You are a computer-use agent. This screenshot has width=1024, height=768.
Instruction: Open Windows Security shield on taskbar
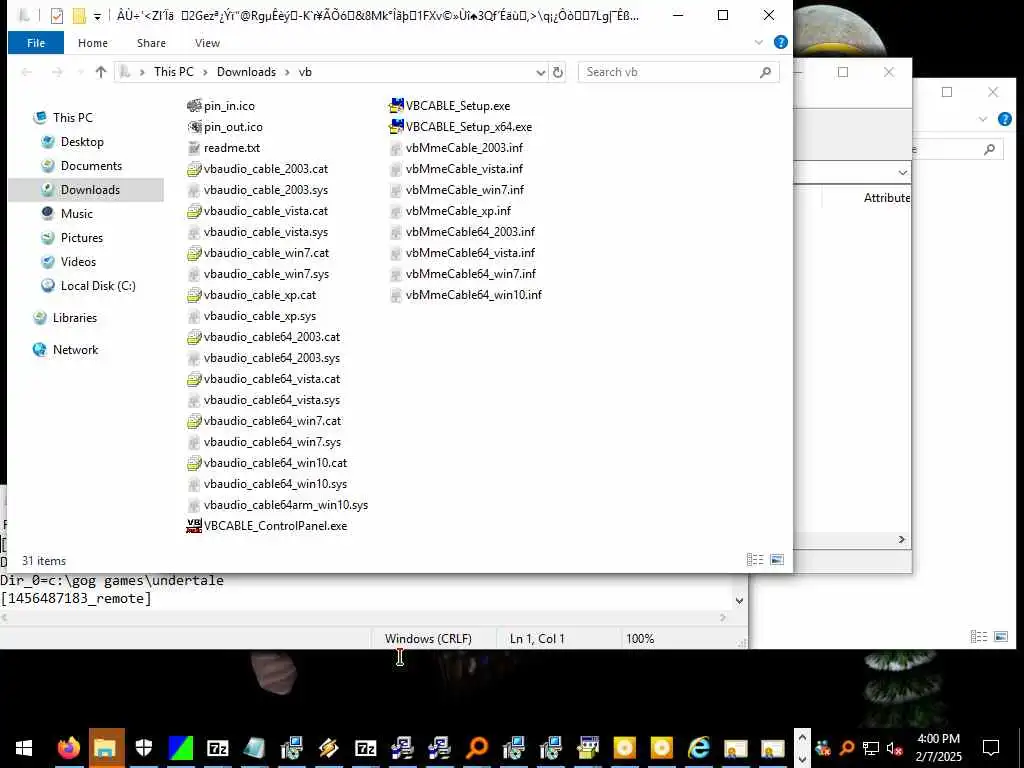(143, 748)
